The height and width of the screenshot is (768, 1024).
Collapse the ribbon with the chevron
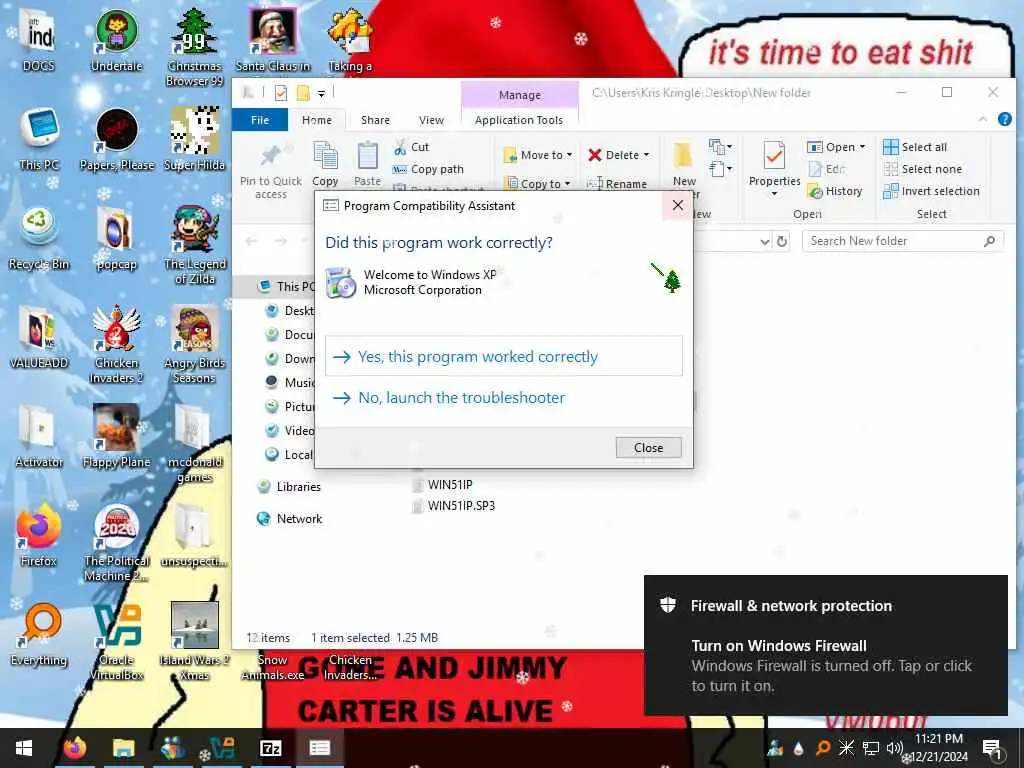(982, 119)
